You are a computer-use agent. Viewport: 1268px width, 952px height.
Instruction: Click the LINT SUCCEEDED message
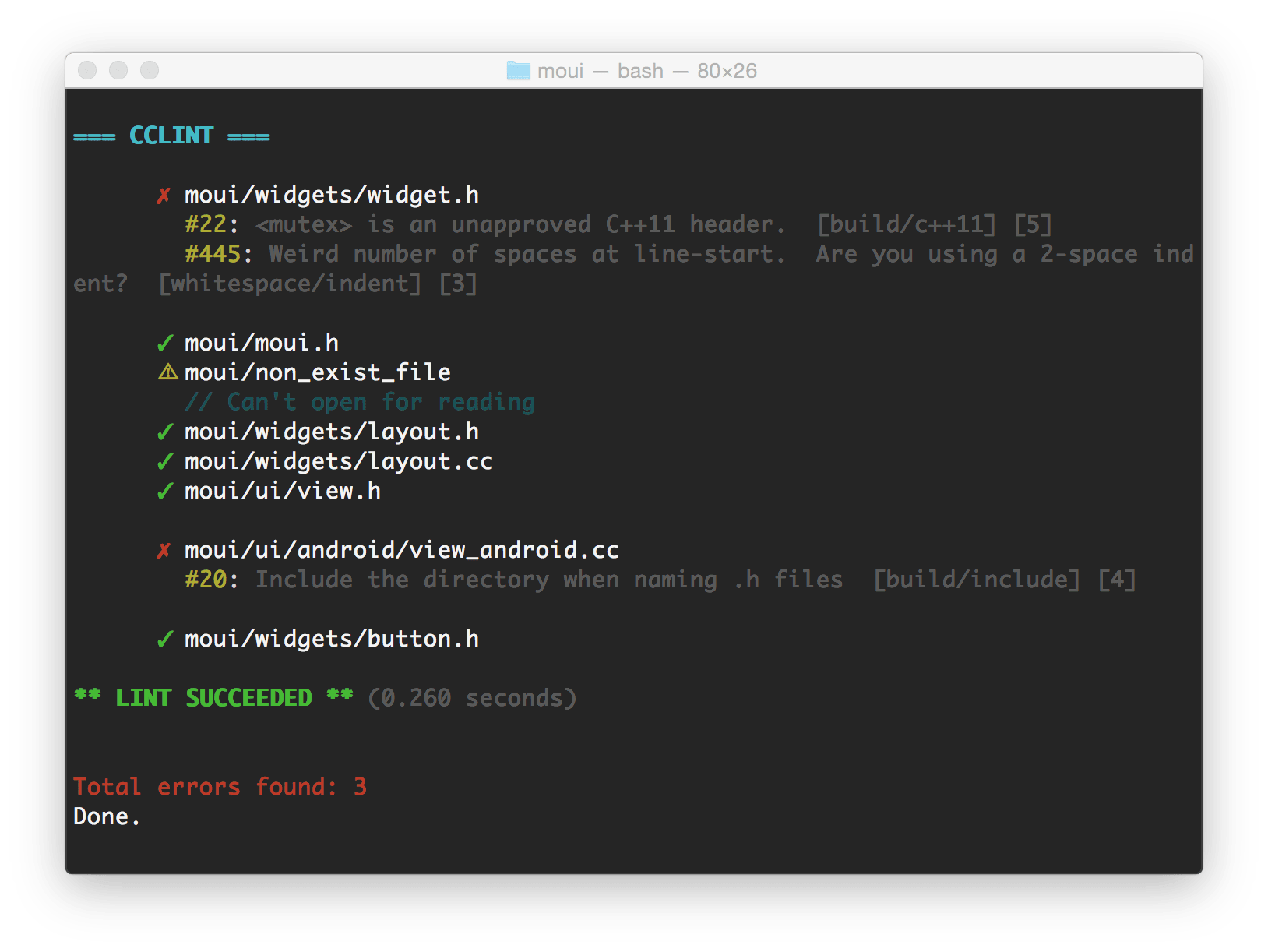pyautogui.click(x=213, y=698)
